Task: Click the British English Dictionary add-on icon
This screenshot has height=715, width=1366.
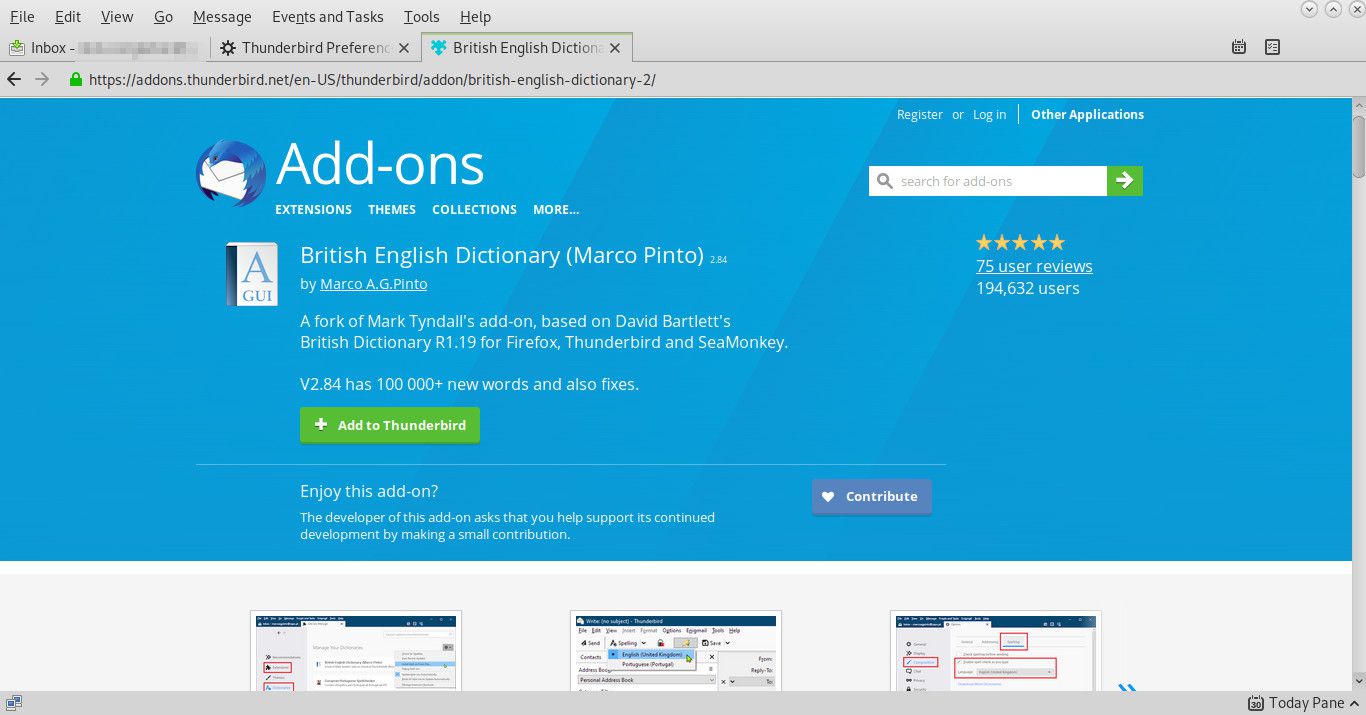Action: pos(251,273)
